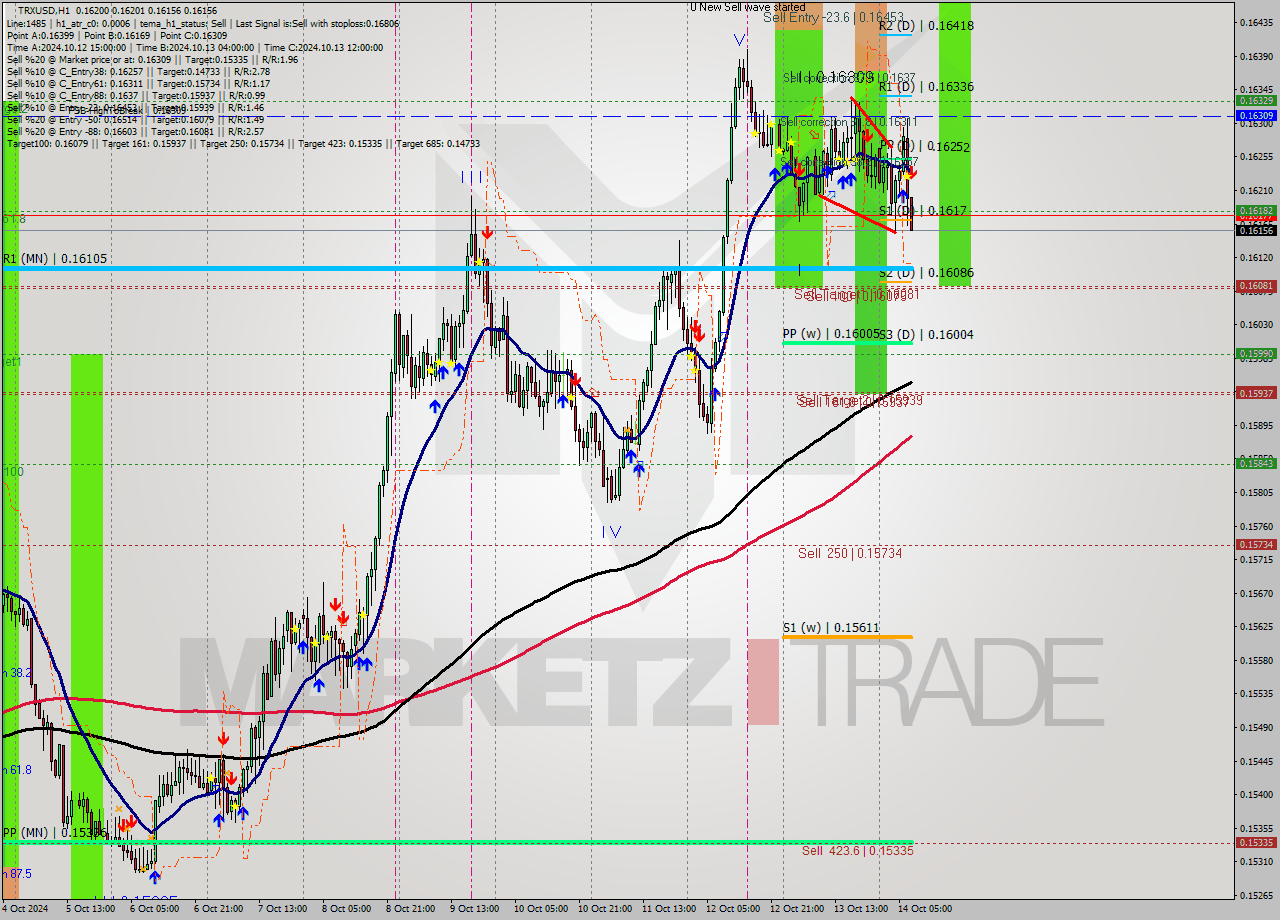Select the '10 Oct 05:00' time axis label

click(540, 909)
